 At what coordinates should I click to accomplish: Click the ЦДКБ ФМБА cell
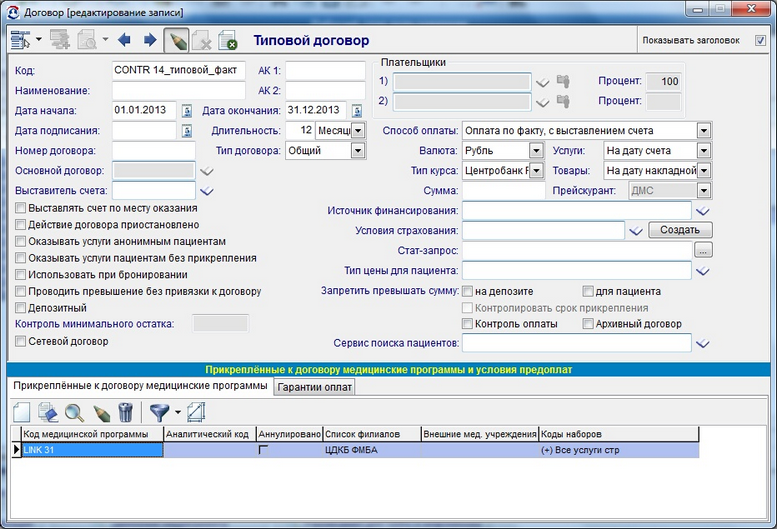point(372,450)
